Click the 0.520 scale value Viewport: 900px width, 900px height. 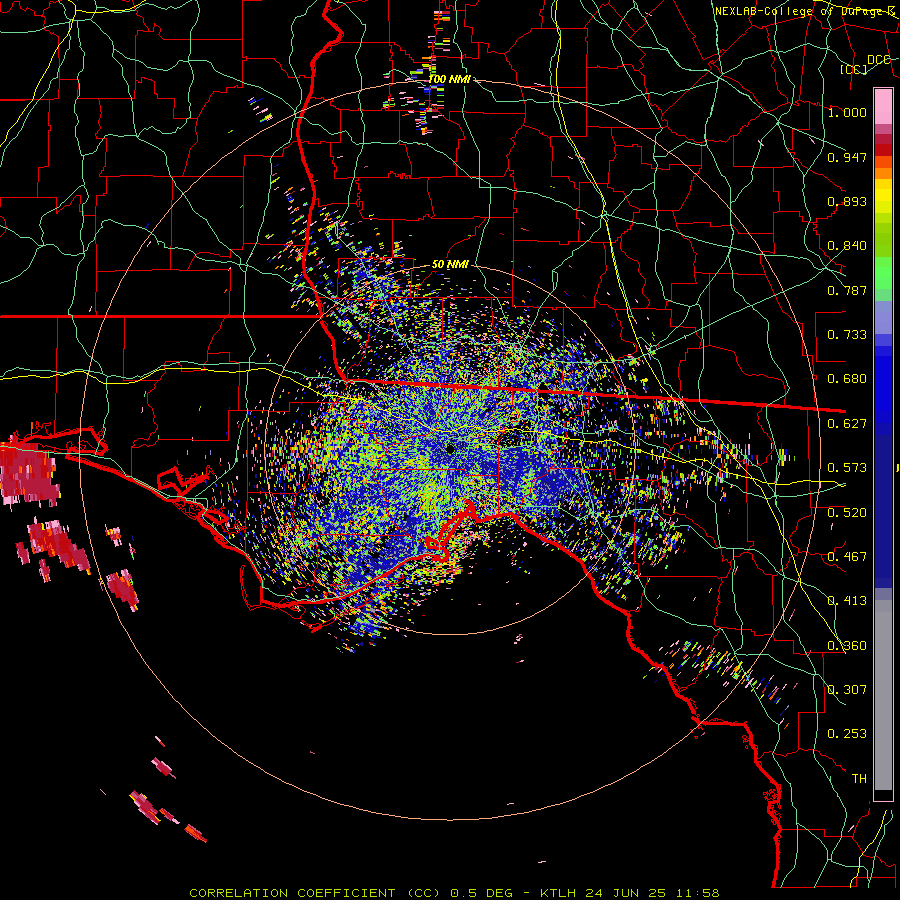pos(847,513)
